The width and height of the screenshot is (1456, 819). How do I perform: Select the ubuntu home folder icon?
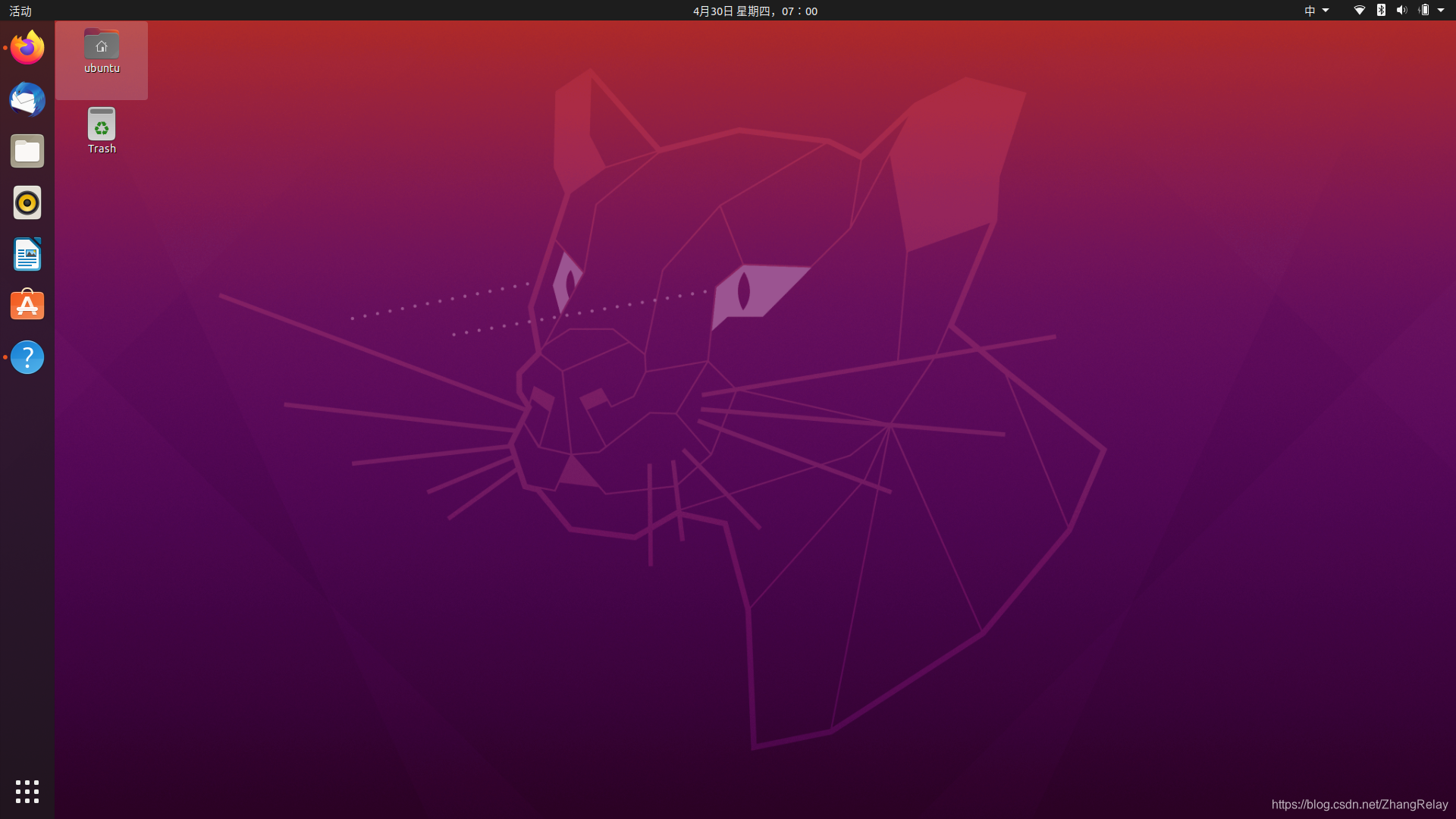click(x=102, y=52)
